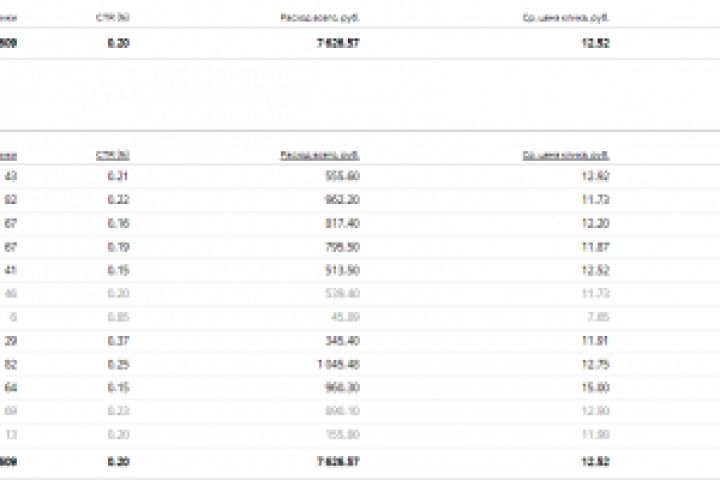Viewport: 720px width, 480px height.
Task: Click the 0.21 CTR cell
Action: tap(120, 176)
